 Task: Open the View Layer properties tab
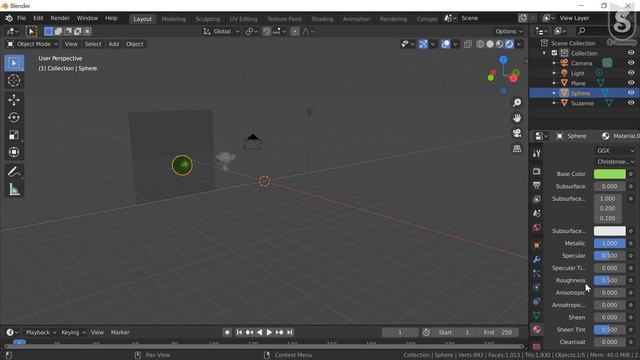click(x=537, y=199)
